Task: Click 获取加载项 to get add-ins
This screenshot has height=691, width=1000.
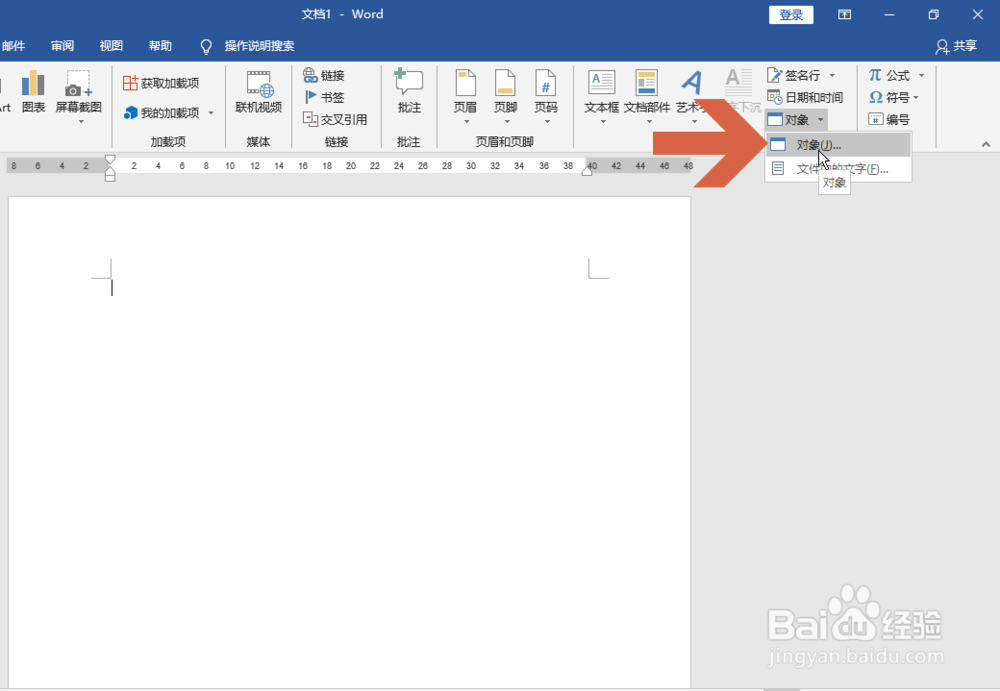Action: point(161,83)
